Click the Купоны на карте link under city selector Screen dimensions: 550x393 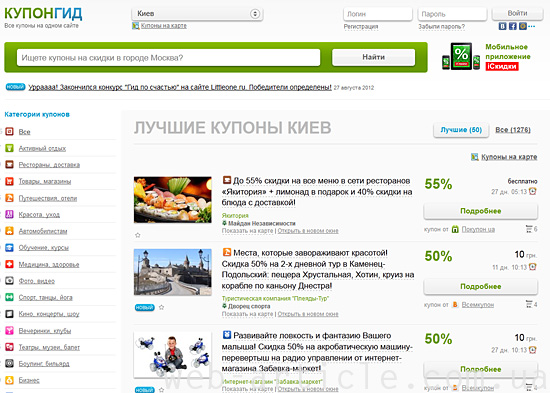163,26
